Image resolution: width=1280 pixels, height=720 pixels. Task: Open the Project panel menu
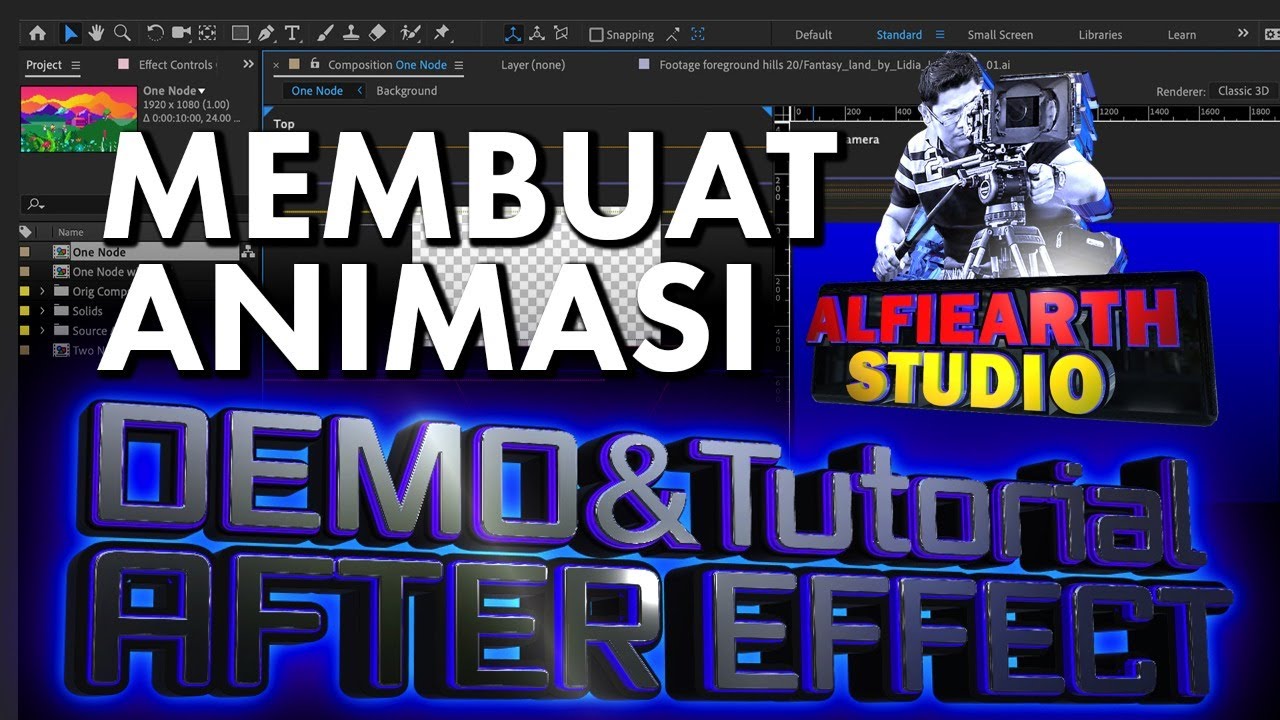76,65
